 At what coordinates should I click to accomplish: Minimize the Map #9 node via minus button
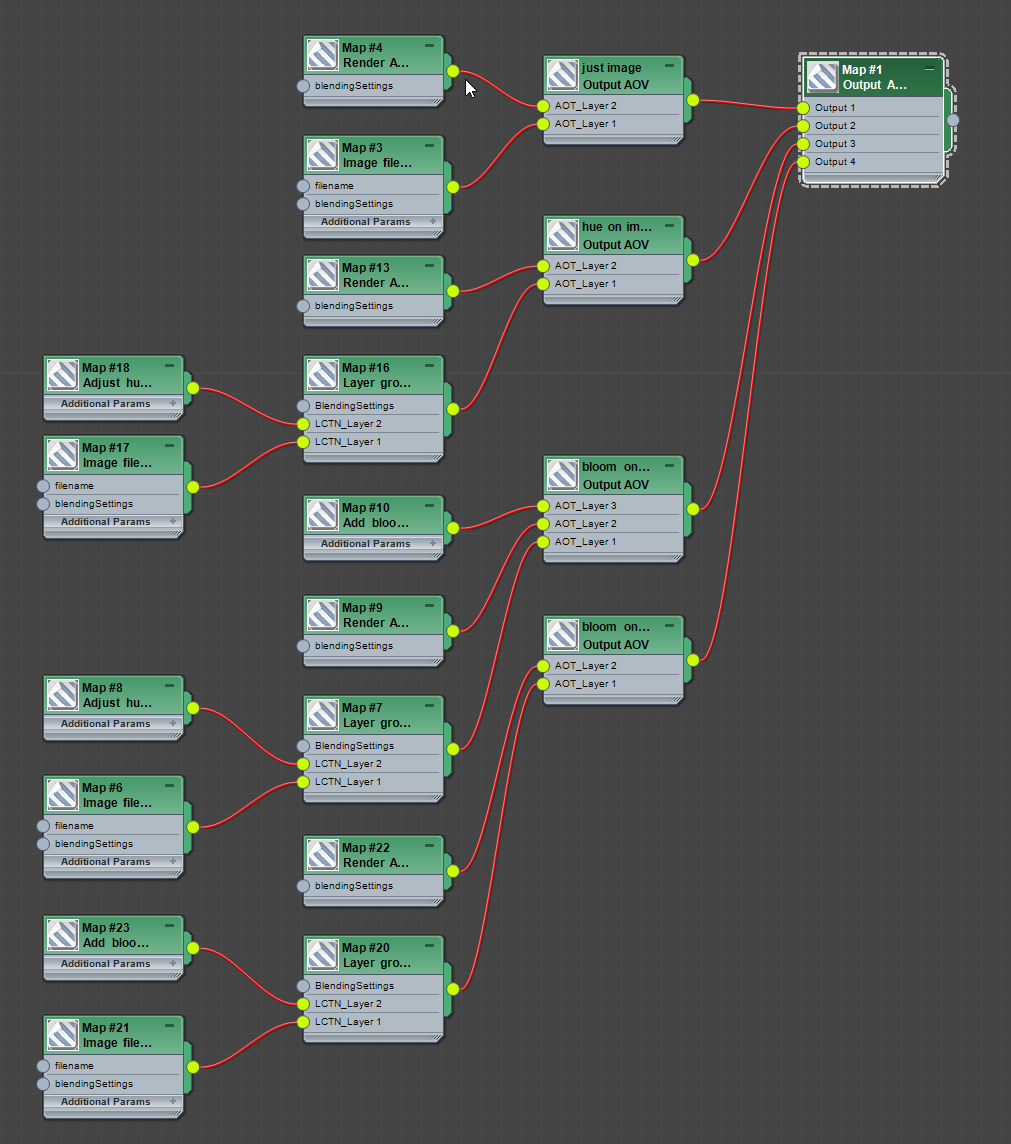click(x=430, y=606)
